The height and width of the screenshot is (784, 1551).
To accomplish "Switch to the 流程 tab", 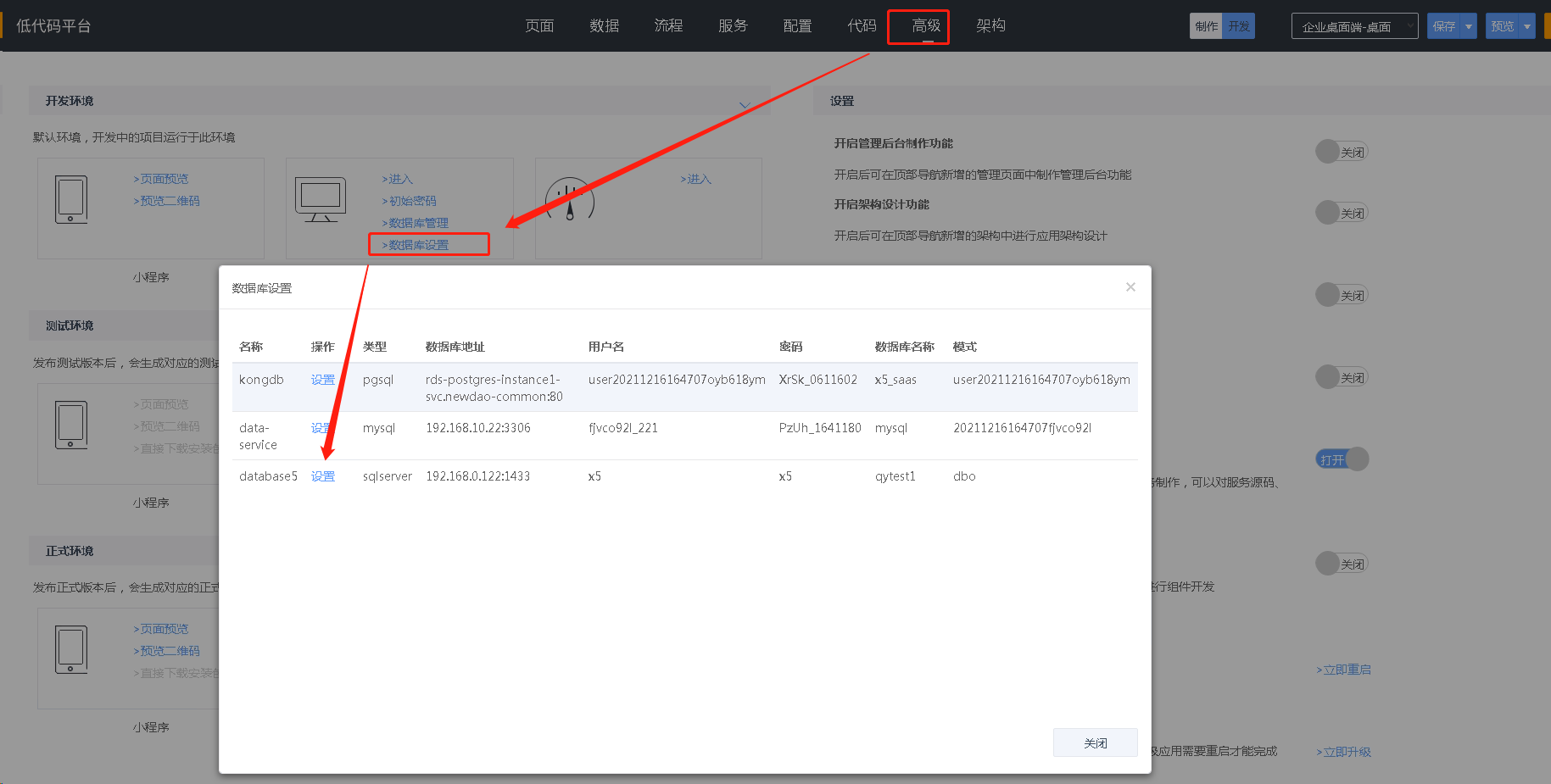I will 668,26.
